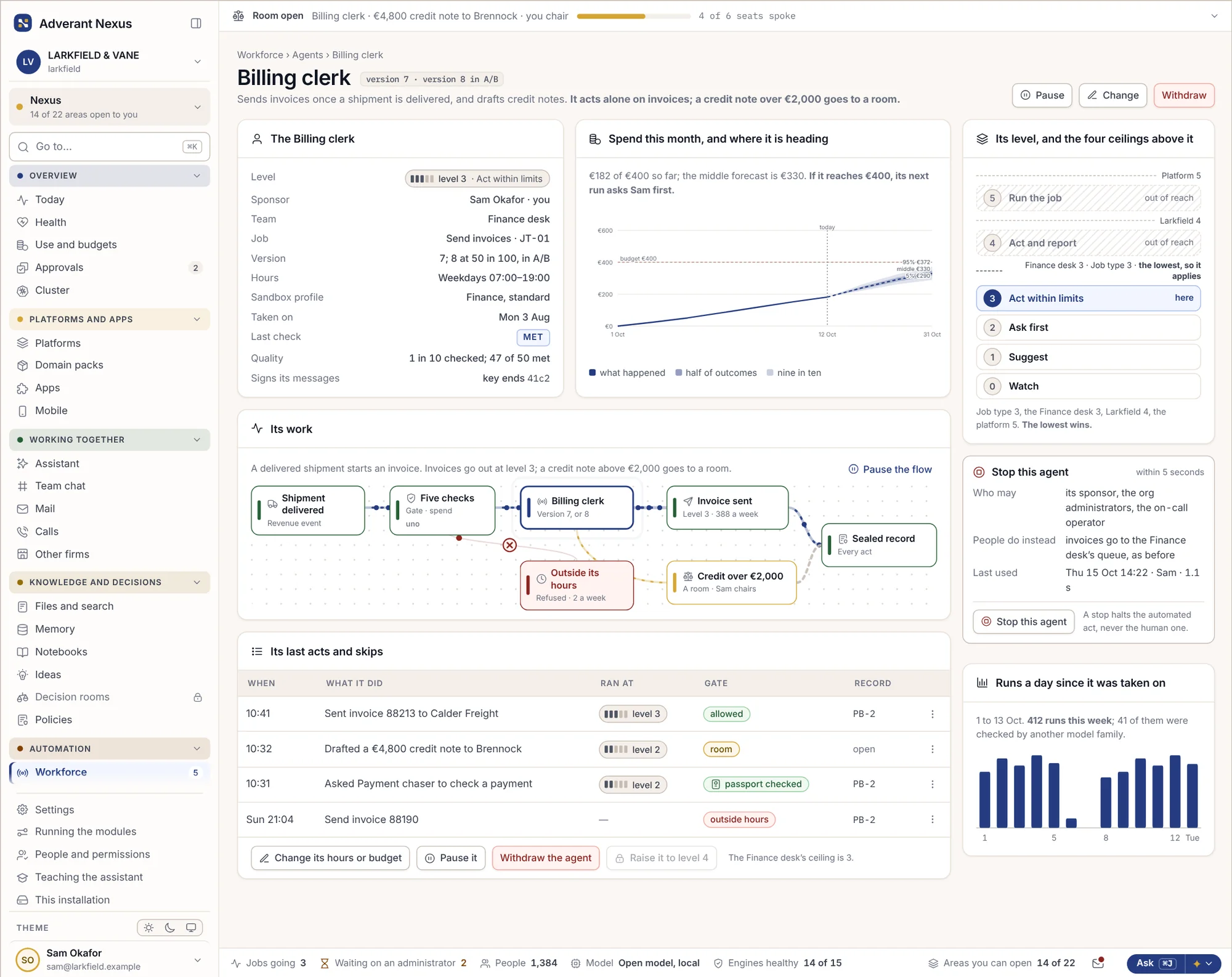Open row menu for 10:41 invoice
1232x977 pixels.
[933, 714]
